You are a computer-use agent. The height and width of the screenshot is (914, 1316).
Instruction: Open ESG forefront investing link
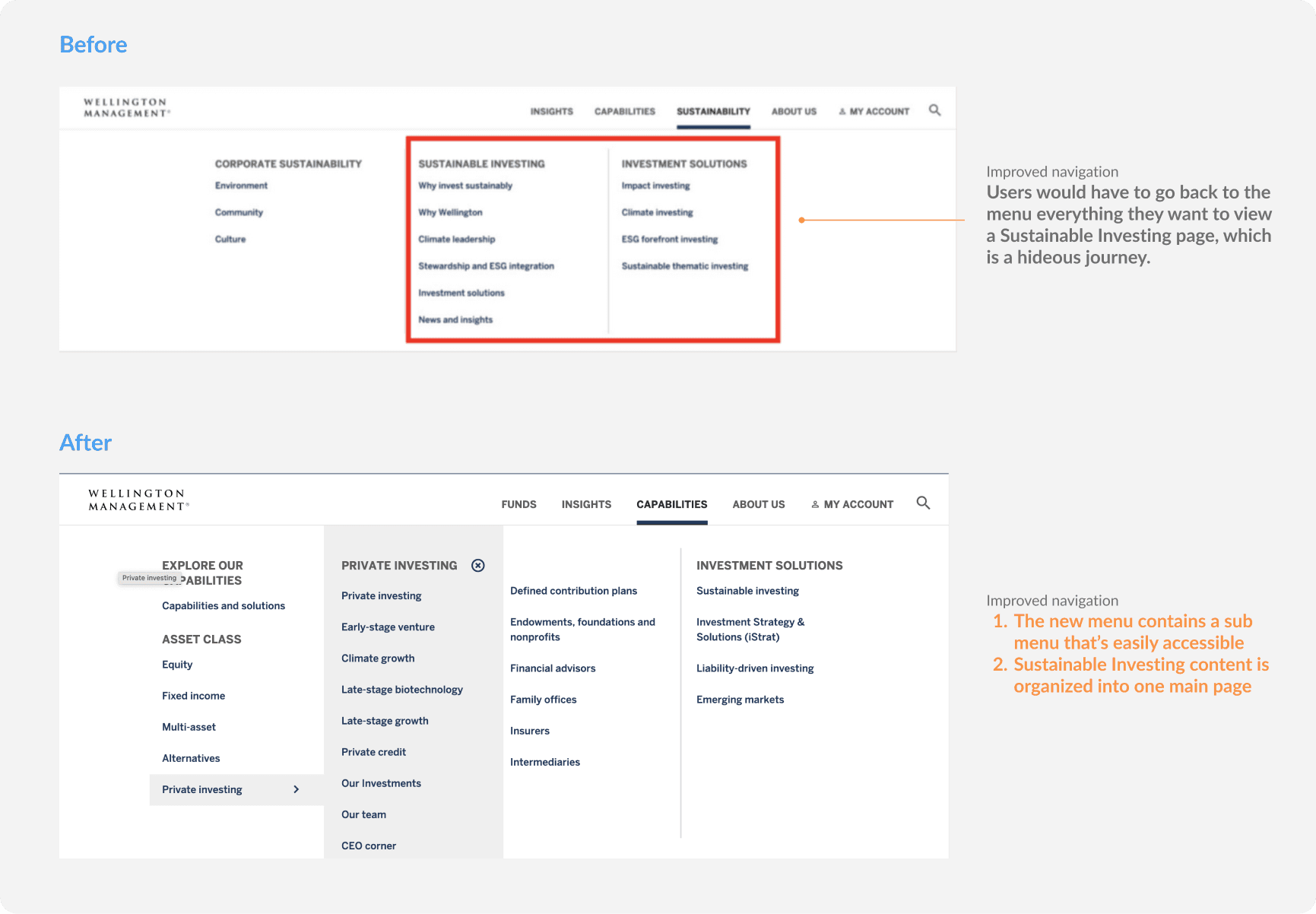669,239
